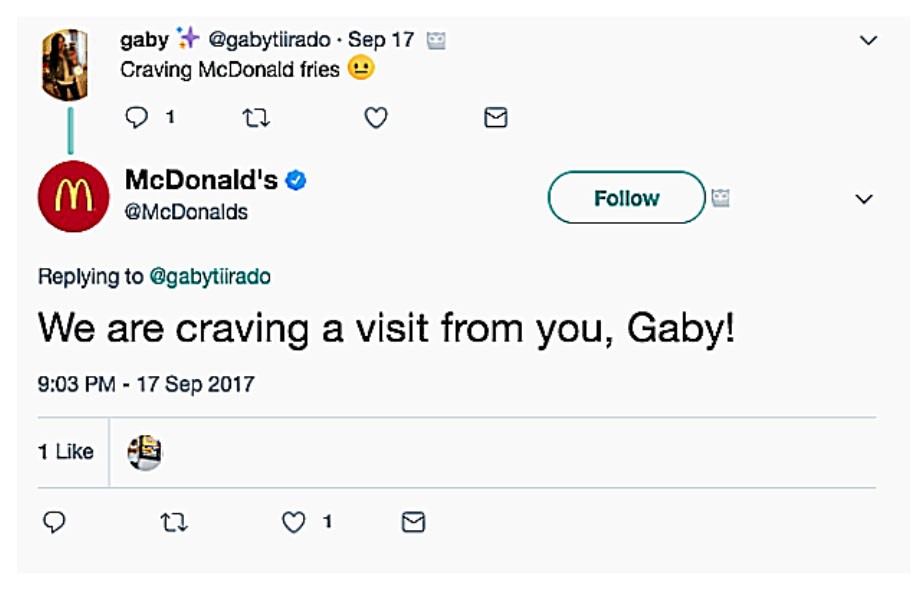Open the @gabytiirado reply link
The height and width of the screenshot is (589, 914).
(x=210, y=277)
